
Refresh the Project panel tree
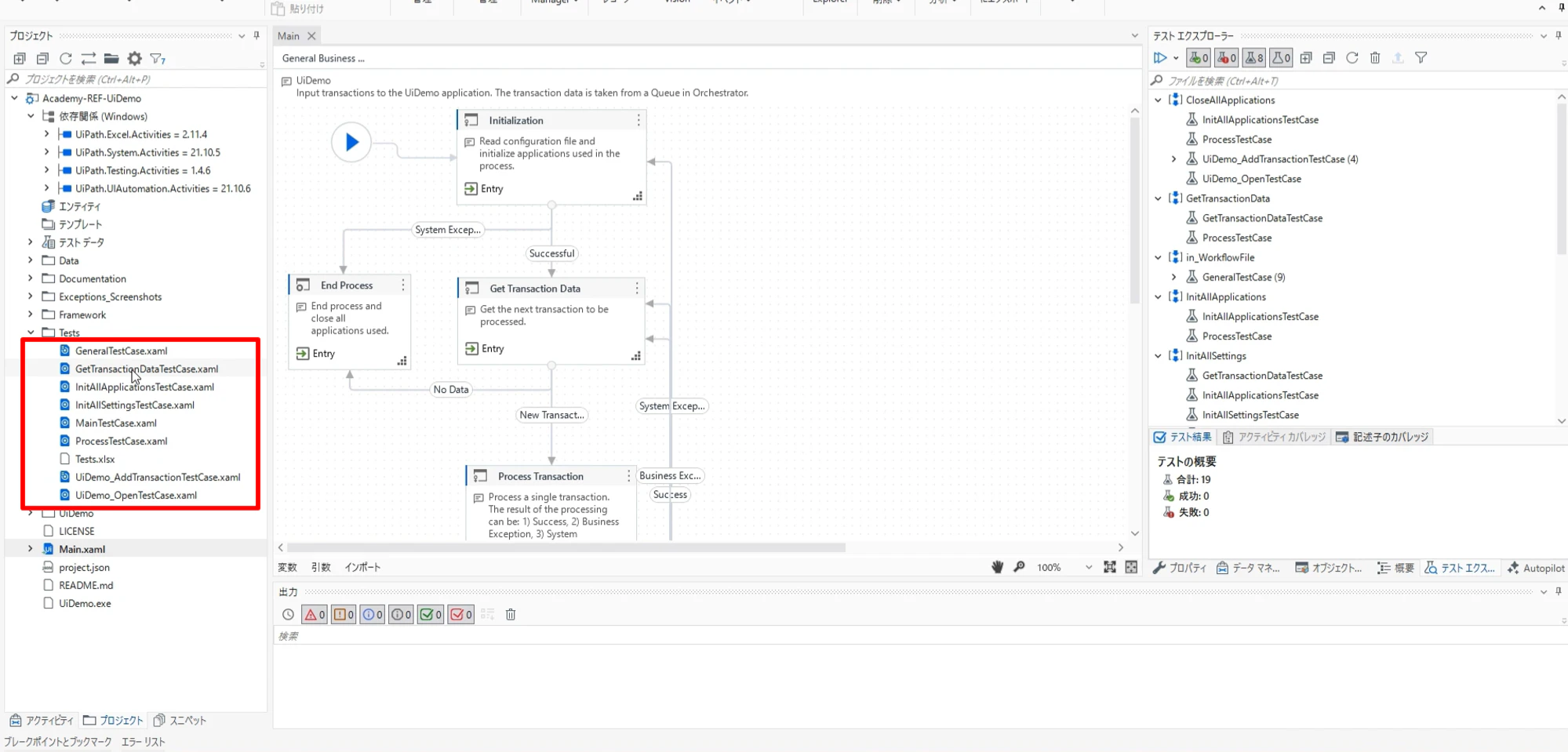[66, 59]
